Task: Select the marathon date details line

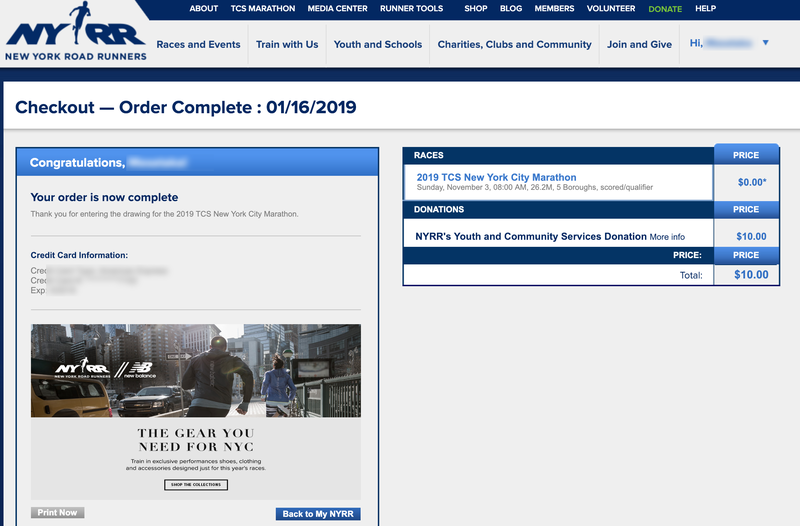Action: [x=535, y=187]
